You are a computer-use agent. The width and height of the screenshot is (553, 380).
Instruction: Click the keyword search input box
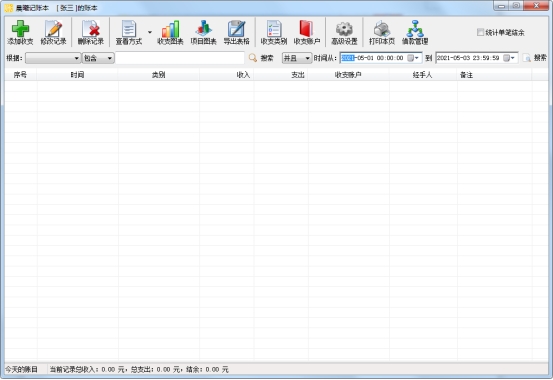click(180, 58)
